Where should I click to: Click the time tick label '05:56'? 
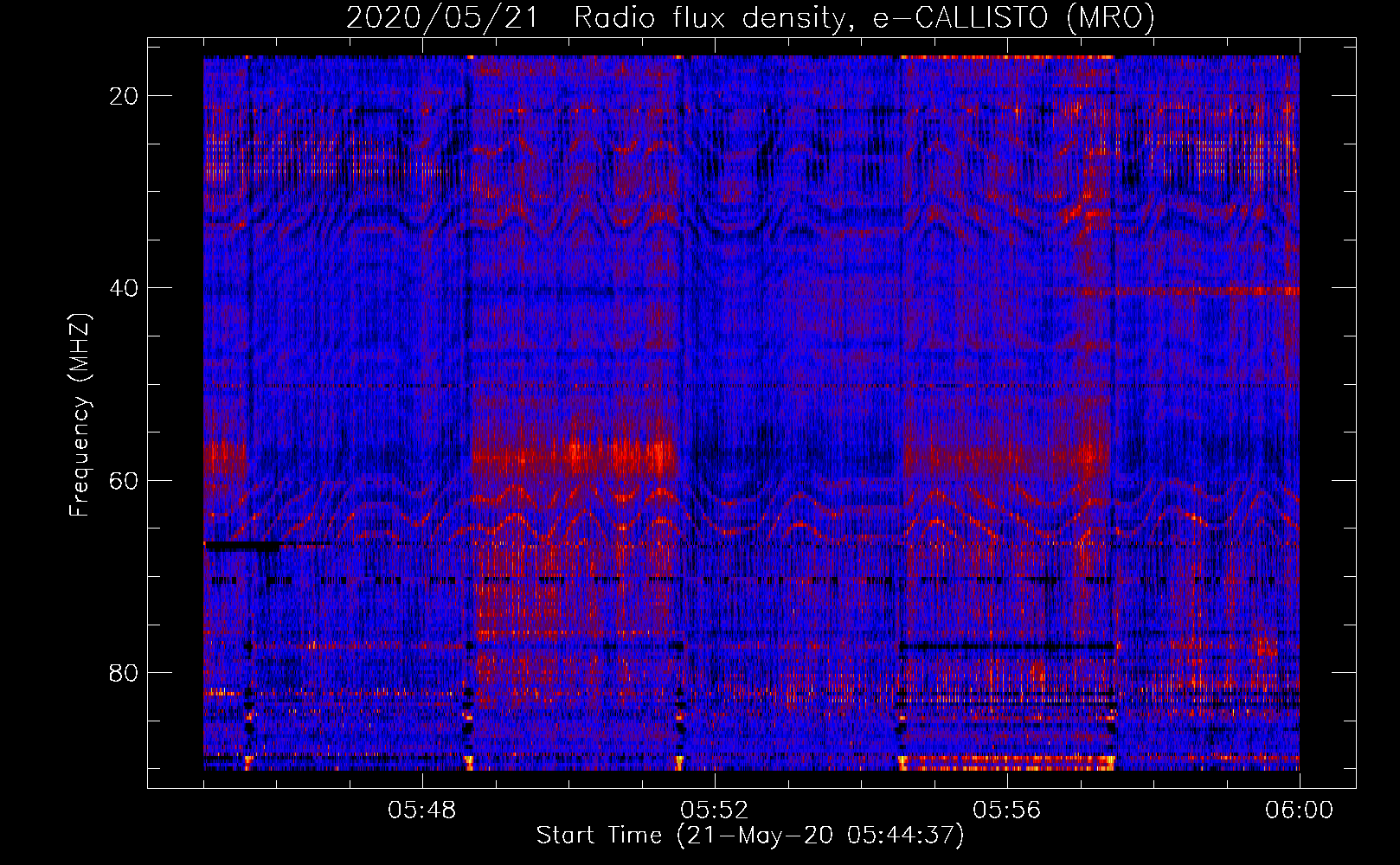[x=1007, y=811]
